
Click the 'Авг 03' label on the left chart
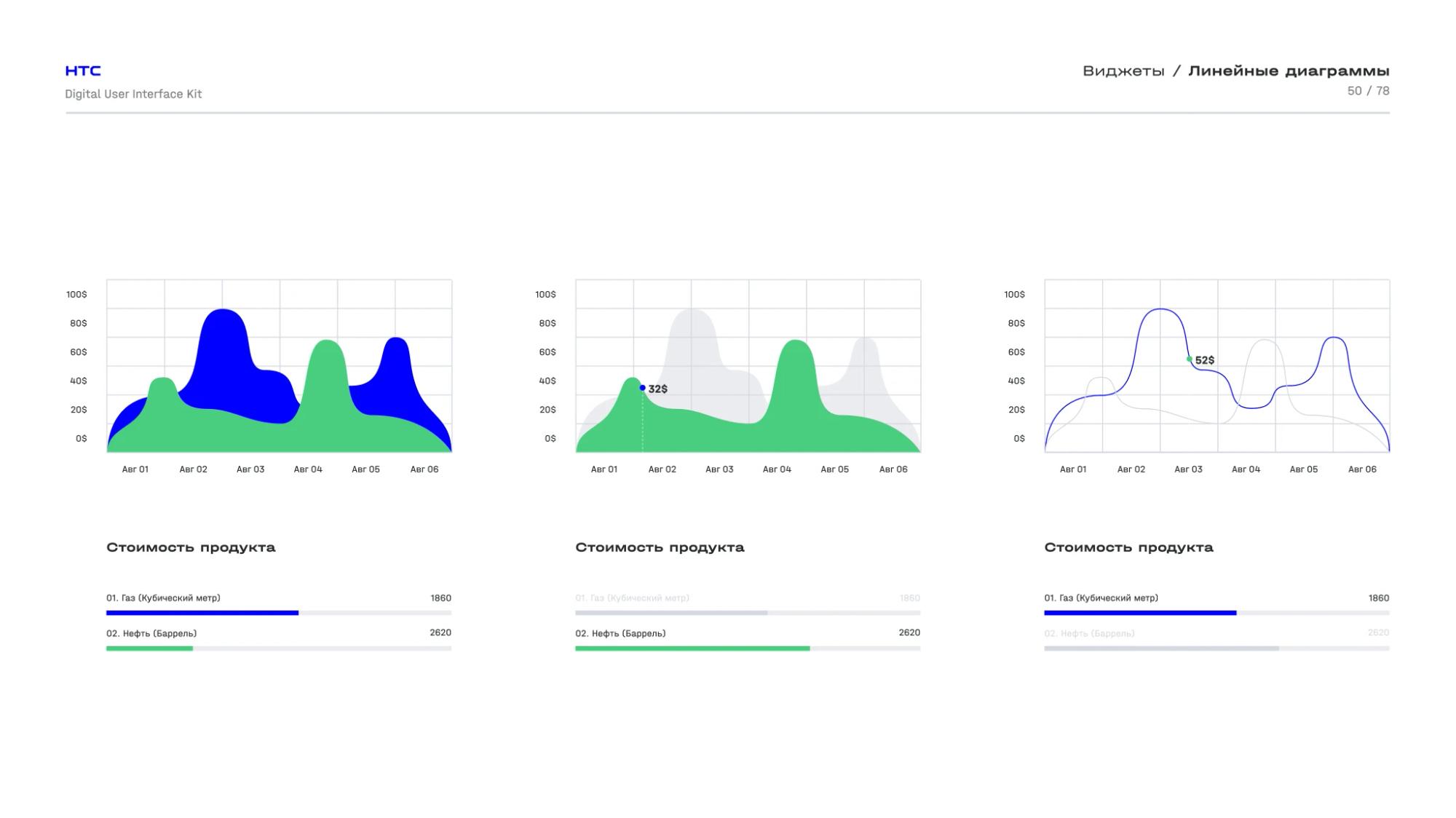tap(250, 469)
